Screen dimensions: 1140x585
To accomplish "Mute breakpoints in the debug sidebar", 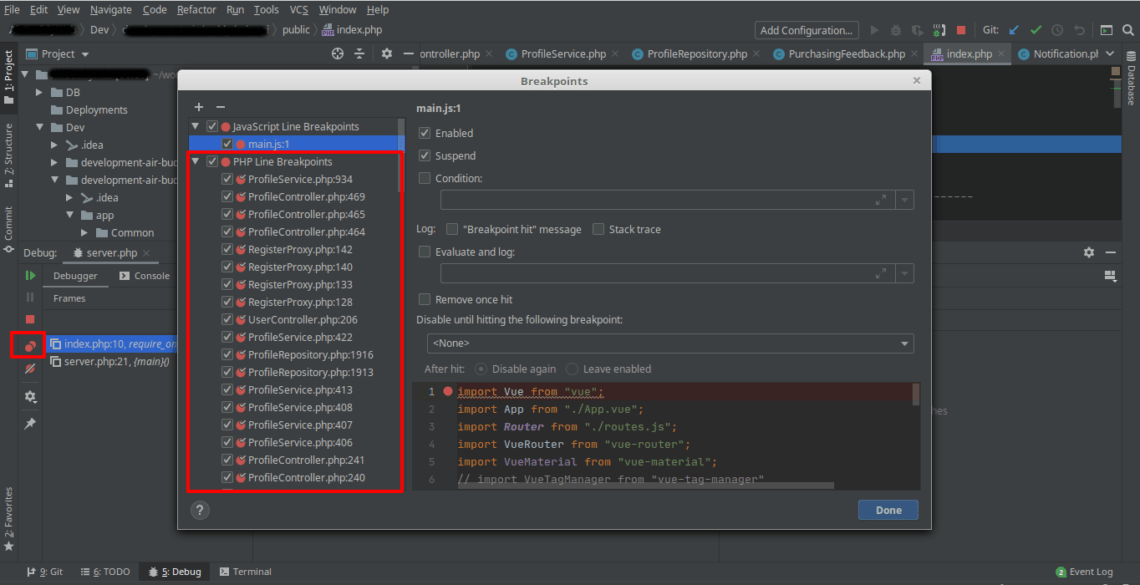I will pos(29,366).
